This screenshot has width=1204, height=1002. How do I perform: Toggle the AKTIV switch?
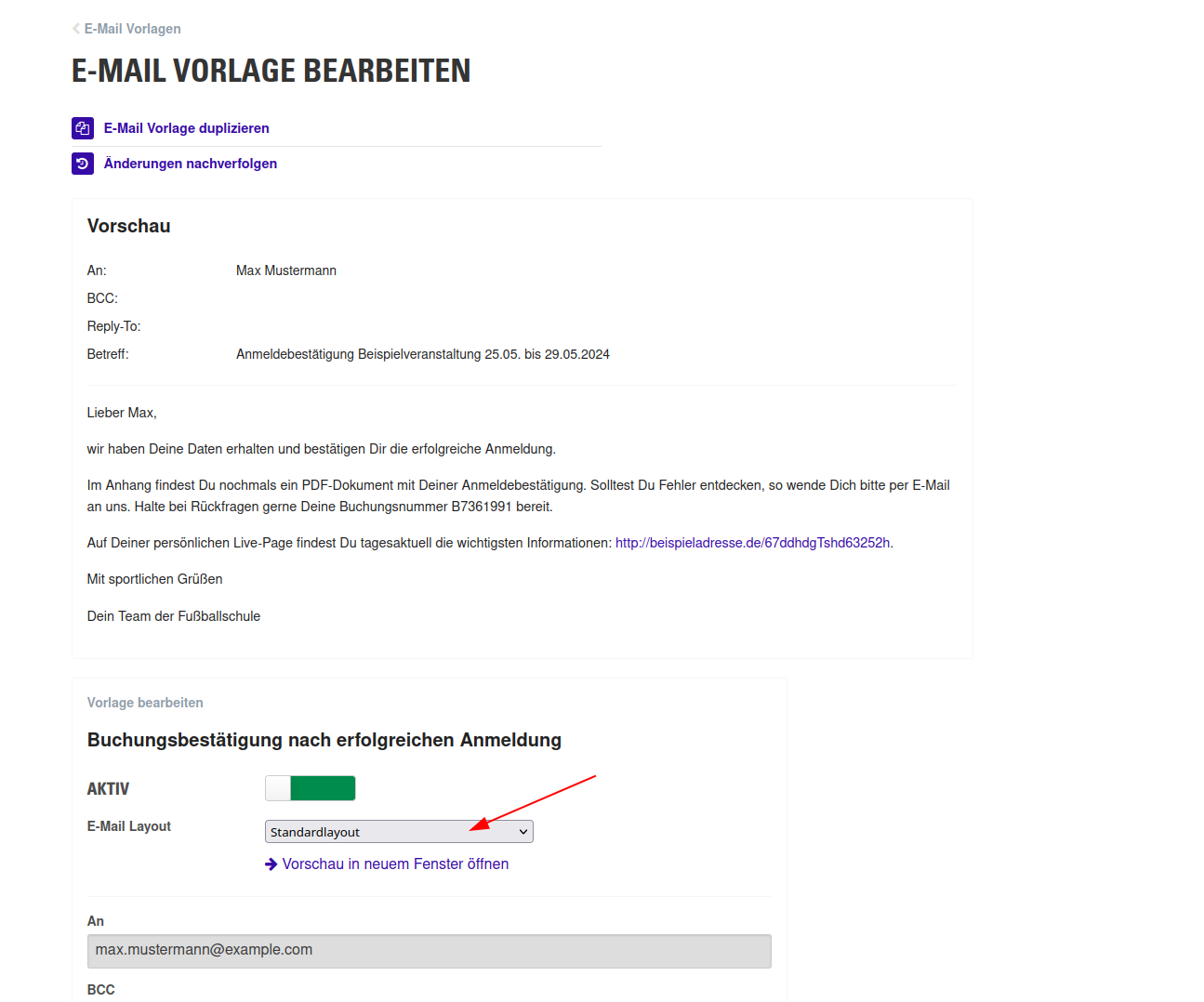(x=311, y=788)
